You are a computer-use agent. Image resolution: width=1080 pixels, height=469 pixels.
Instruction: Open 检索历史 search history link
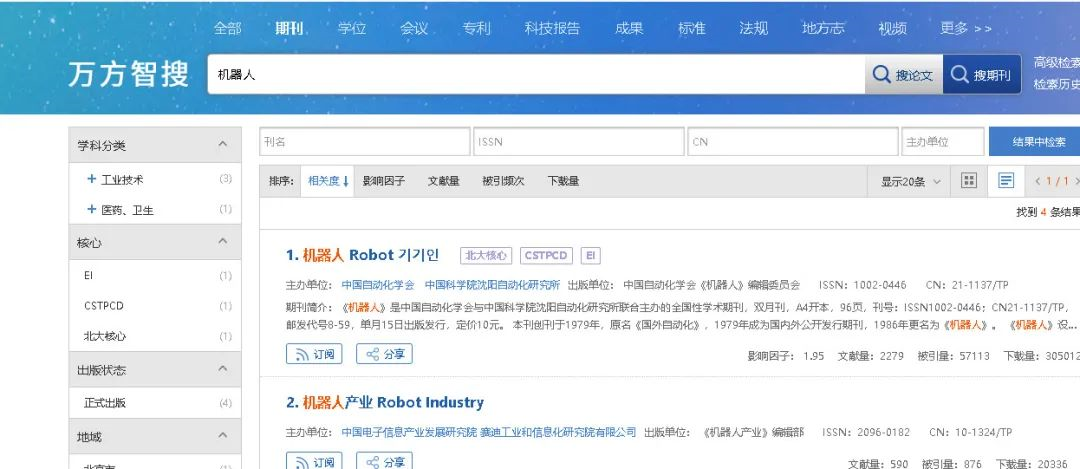tap(1057, 85)
